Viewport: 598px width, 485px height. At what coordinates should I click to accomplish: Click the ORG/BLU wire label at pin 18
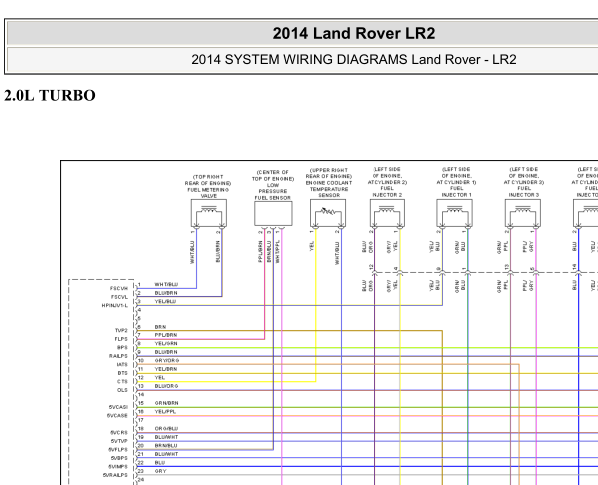point(166,429)
